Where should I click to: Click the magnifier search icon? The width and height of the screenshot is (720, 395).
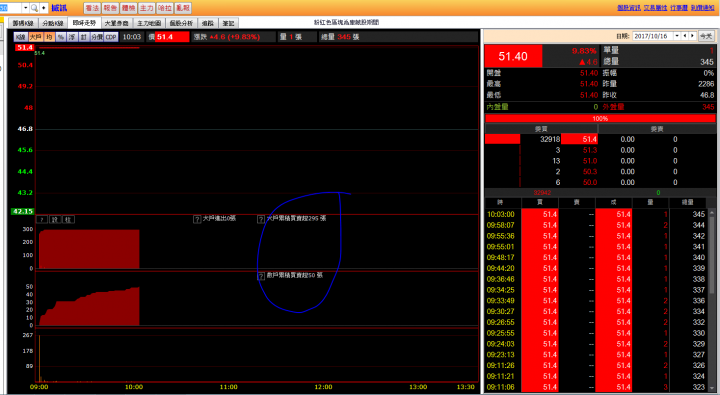(34, 8)
